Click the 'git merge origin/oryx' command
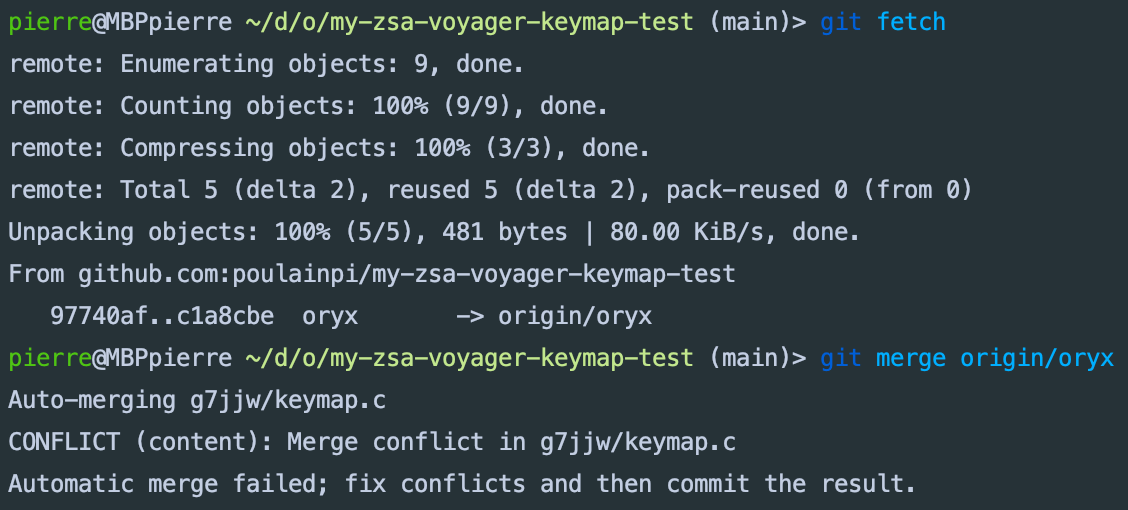This screenshot has height=510, width=1128. coord(967,358)
